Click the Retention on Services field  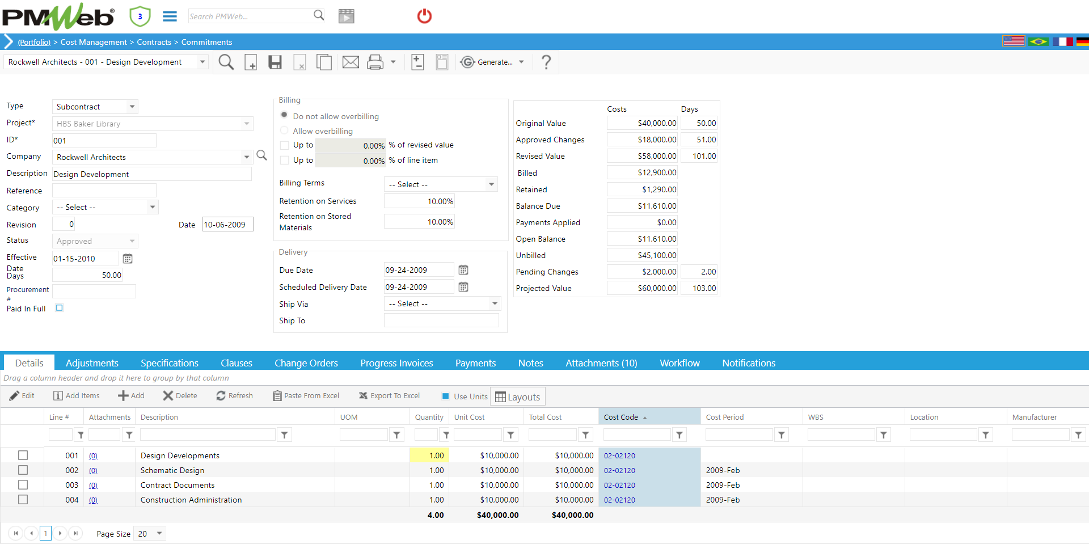(x=419, y=201)
